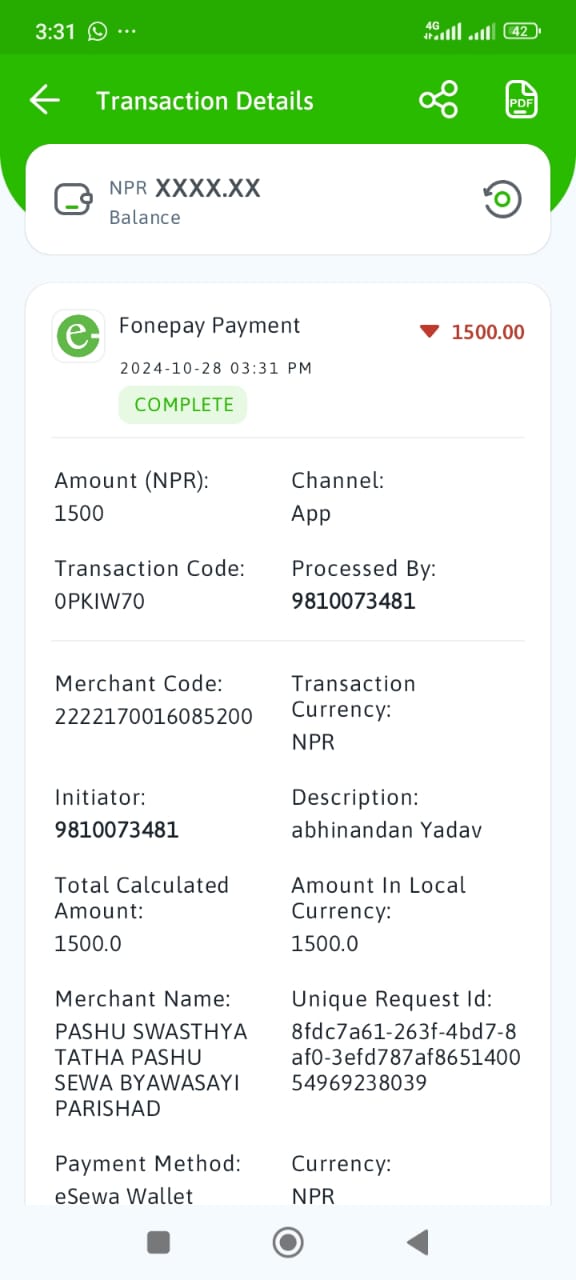Tap the Transaction Code 0PKIW70
This screenshot has width=576, height=1280.
pyautogui.click(x=99, y=601)
